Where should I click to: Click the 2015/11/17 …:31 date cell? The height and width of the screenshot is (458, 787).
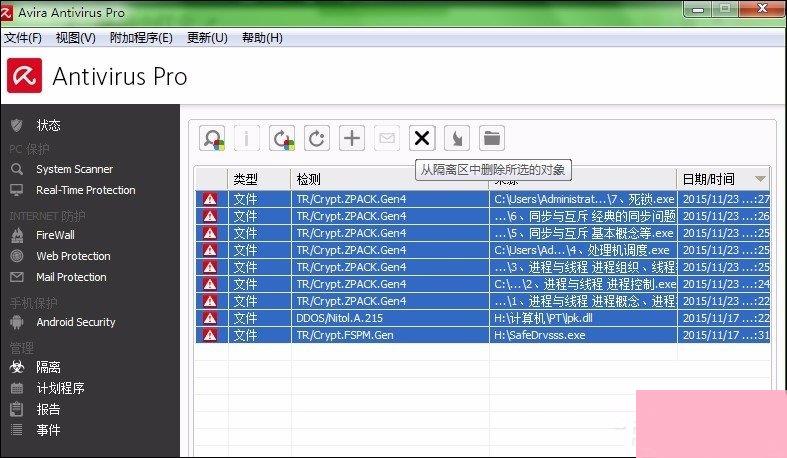(724, 335)
